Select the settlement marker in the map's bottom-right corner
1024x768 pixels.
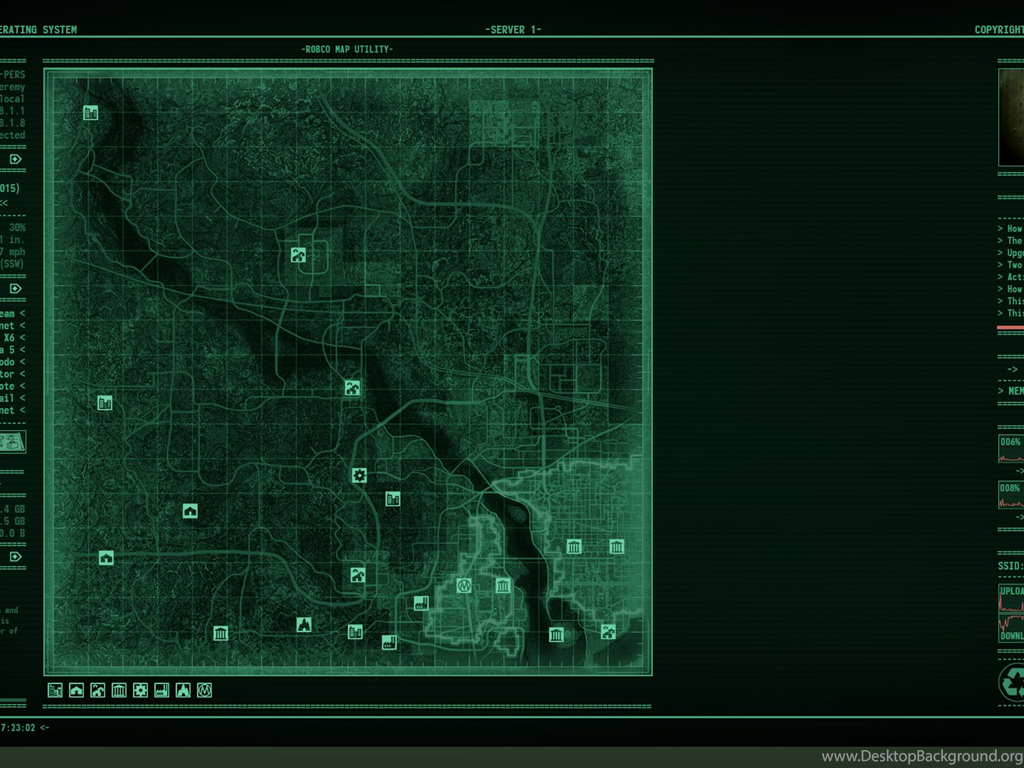pos(608,632)
